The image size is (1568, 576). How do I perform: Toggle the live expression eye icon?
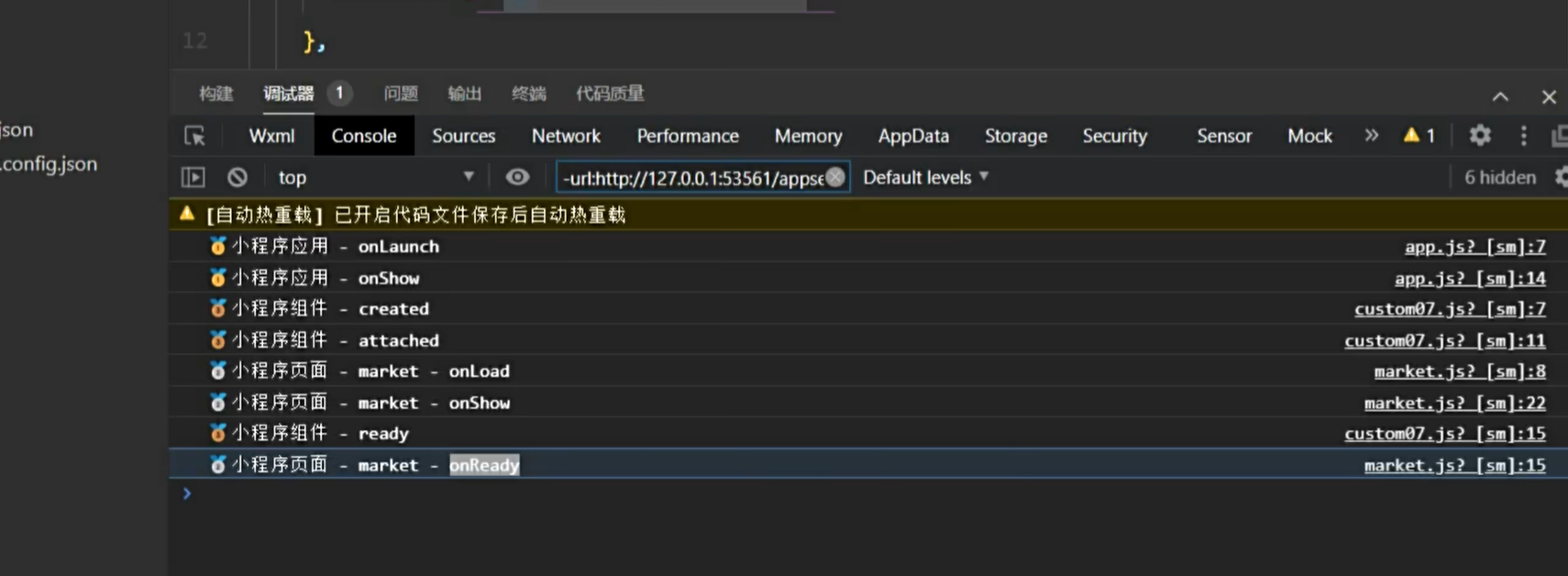pos(517,177)
